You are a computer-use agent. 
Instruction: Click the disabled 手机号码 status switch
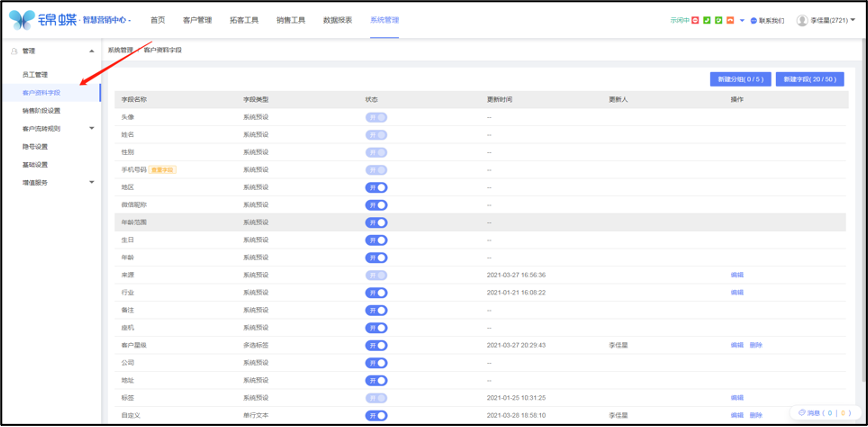pyautogui.click(x=376, y=170)
